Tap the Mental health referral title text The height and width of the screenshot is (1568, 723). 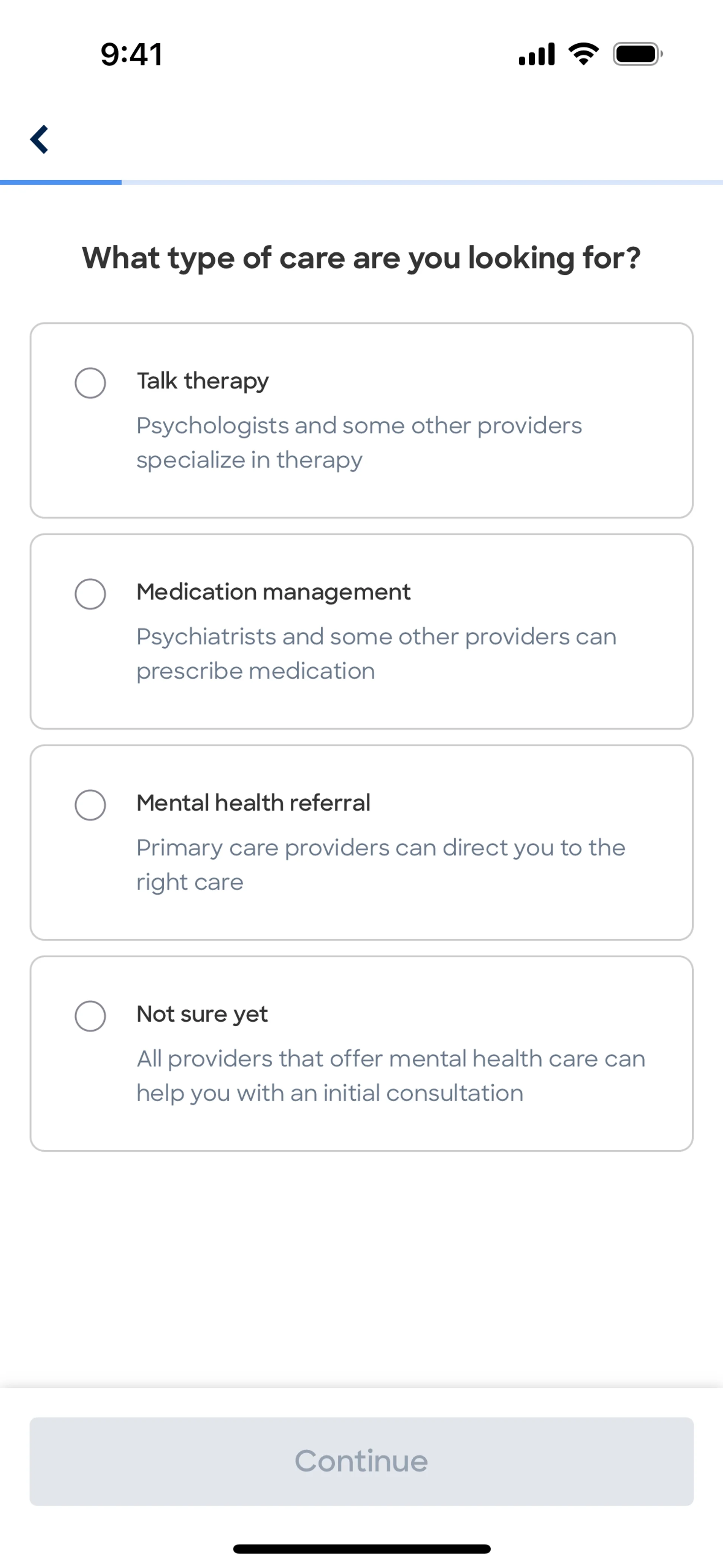253,803
